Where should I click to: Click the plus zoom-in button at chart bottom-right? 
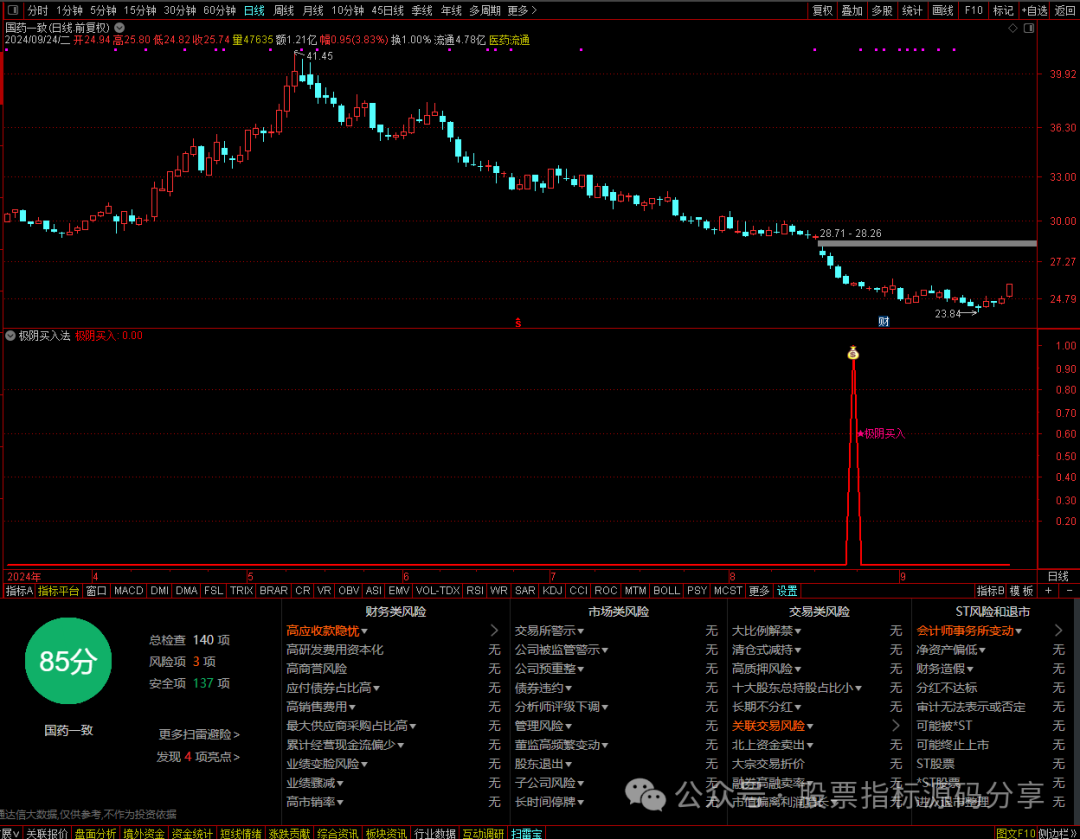pos(1048,591)
